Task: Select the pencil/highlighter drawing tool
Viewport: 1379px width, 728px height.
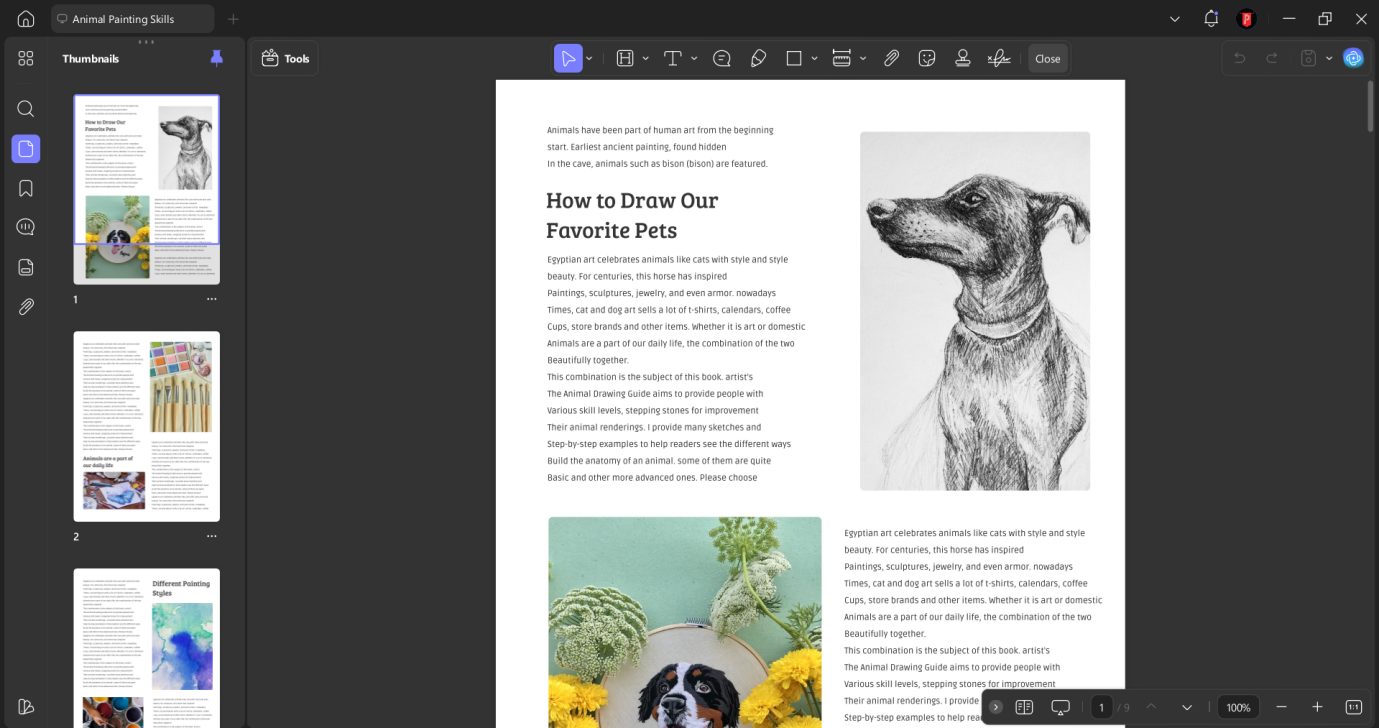Action: click(x=758, y=59)
